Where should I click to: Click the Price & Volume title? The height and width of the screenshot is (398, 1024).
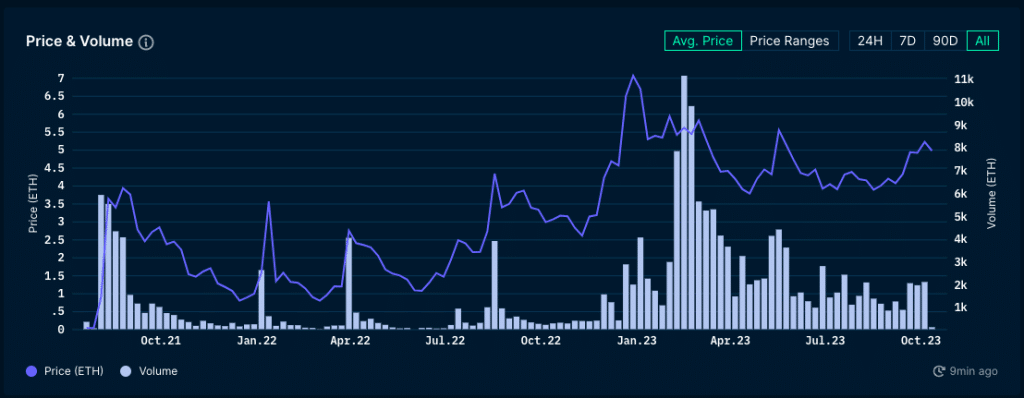[79, 41]
